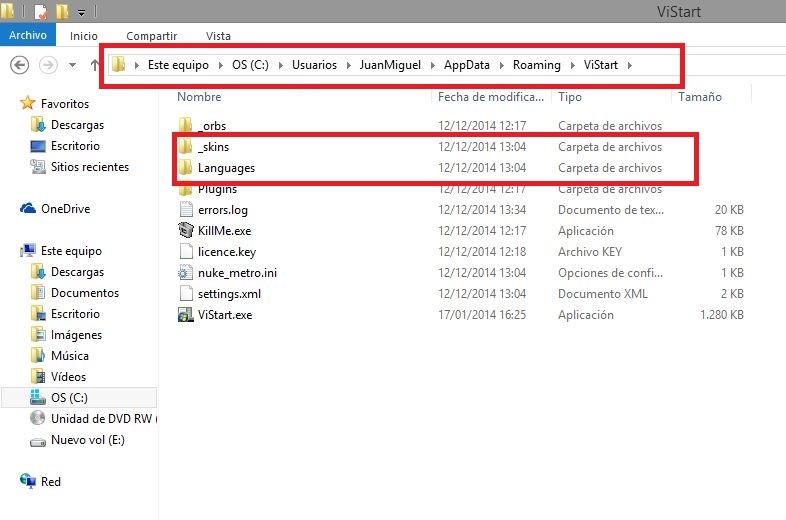Image resolution: width=786 pixels, height=520 pixels.
Task: Sort by Tamaño column header
Action: (700, 97)
